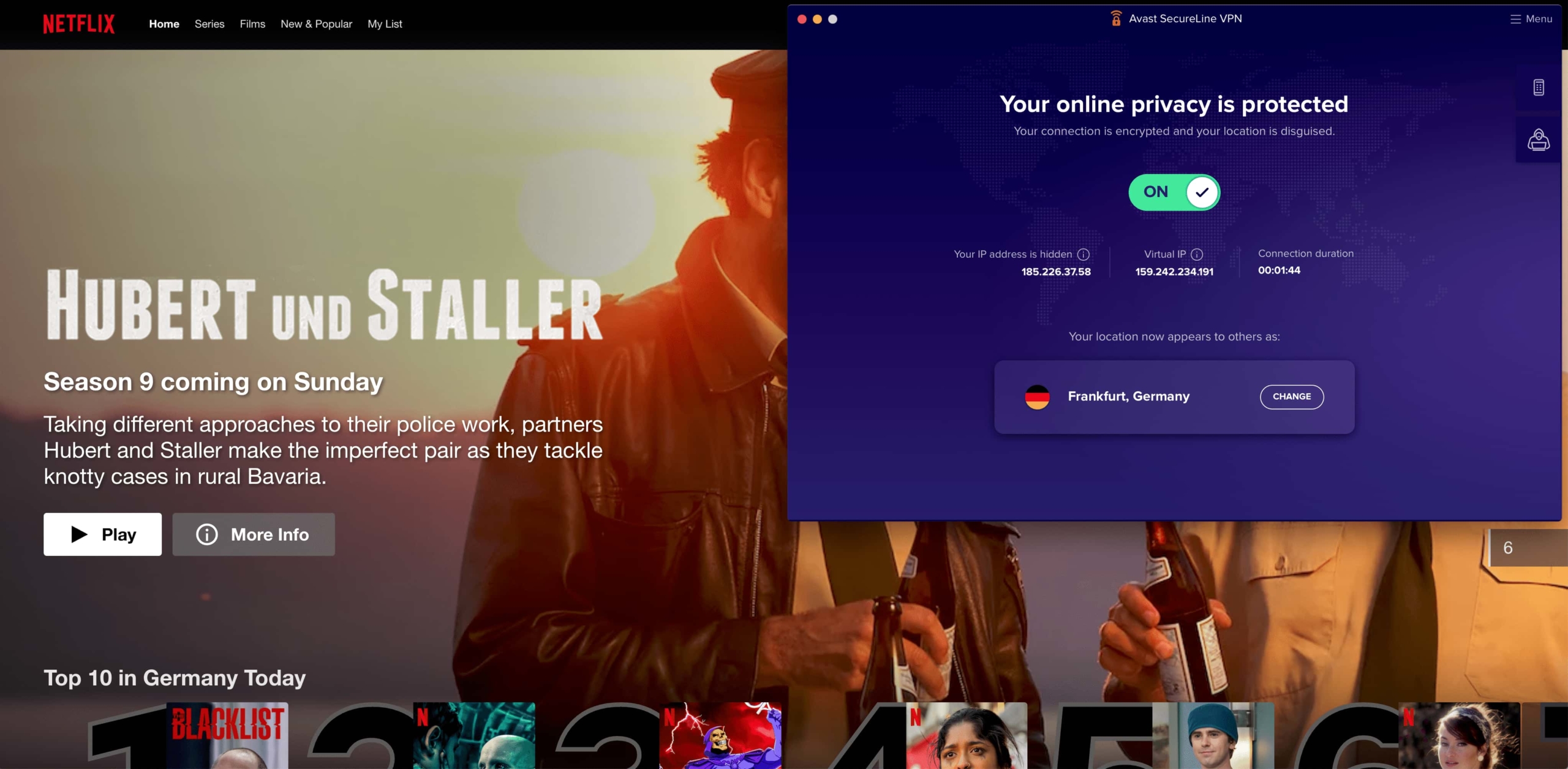This screenshot has height=769, width=1568.
Task: Open Netflix Films menu item
Action: [x=252, y=24]
